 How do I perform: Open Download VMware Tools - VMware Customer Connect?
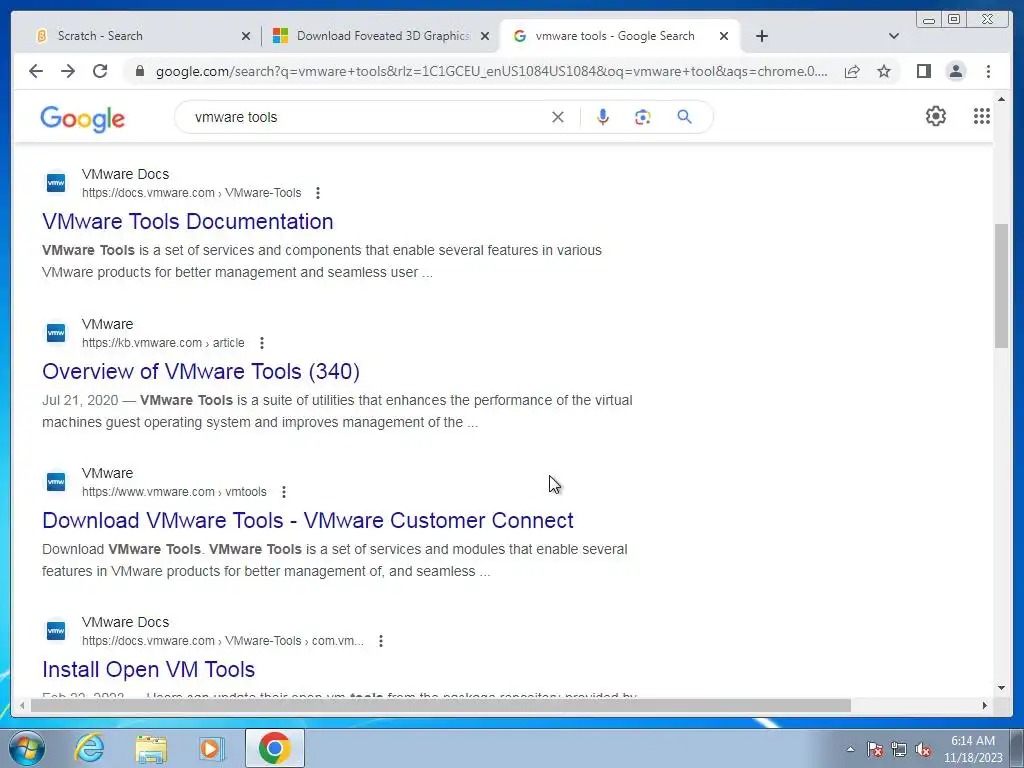point(308,520)
